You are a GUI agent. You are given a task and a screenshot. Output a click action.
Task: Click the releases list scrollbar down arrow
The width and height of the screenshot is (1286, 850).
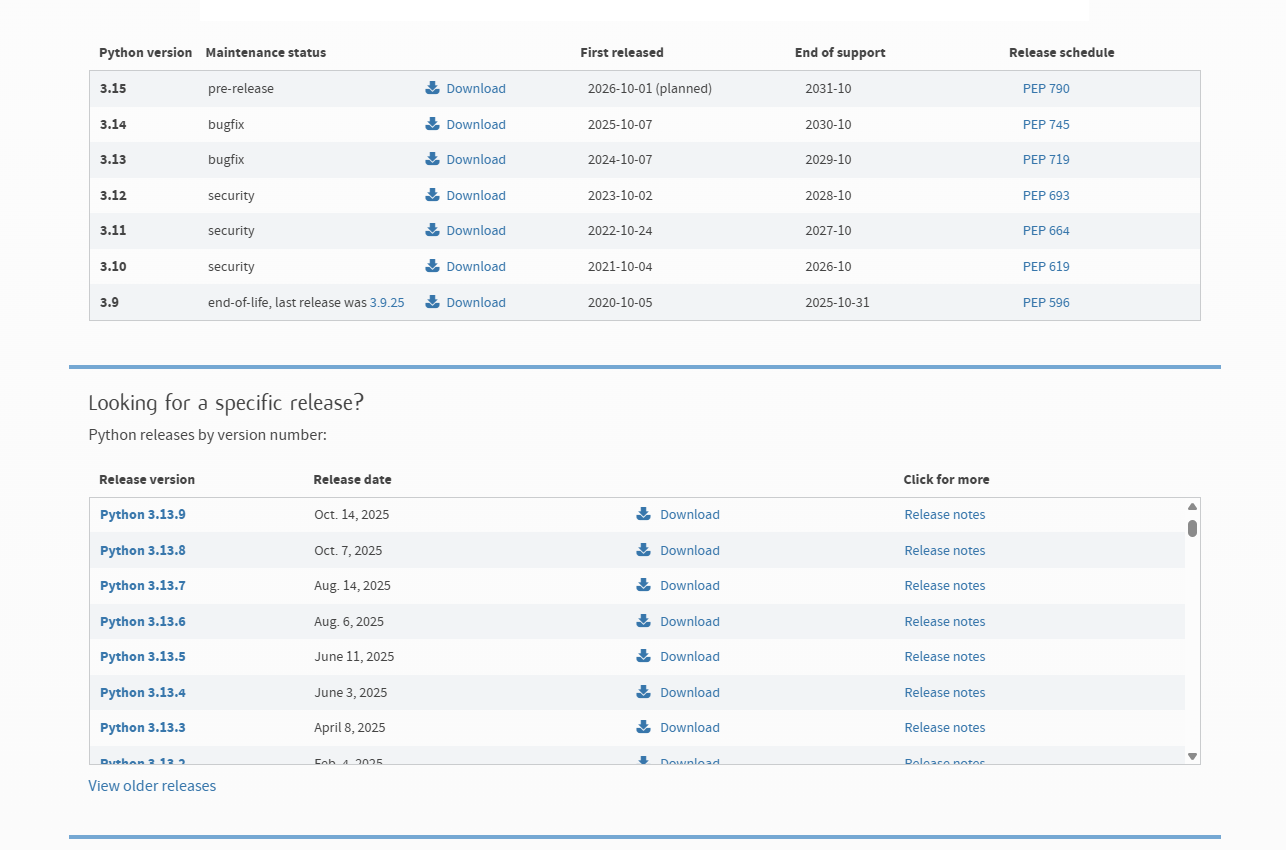click(x=1192, y=757)
